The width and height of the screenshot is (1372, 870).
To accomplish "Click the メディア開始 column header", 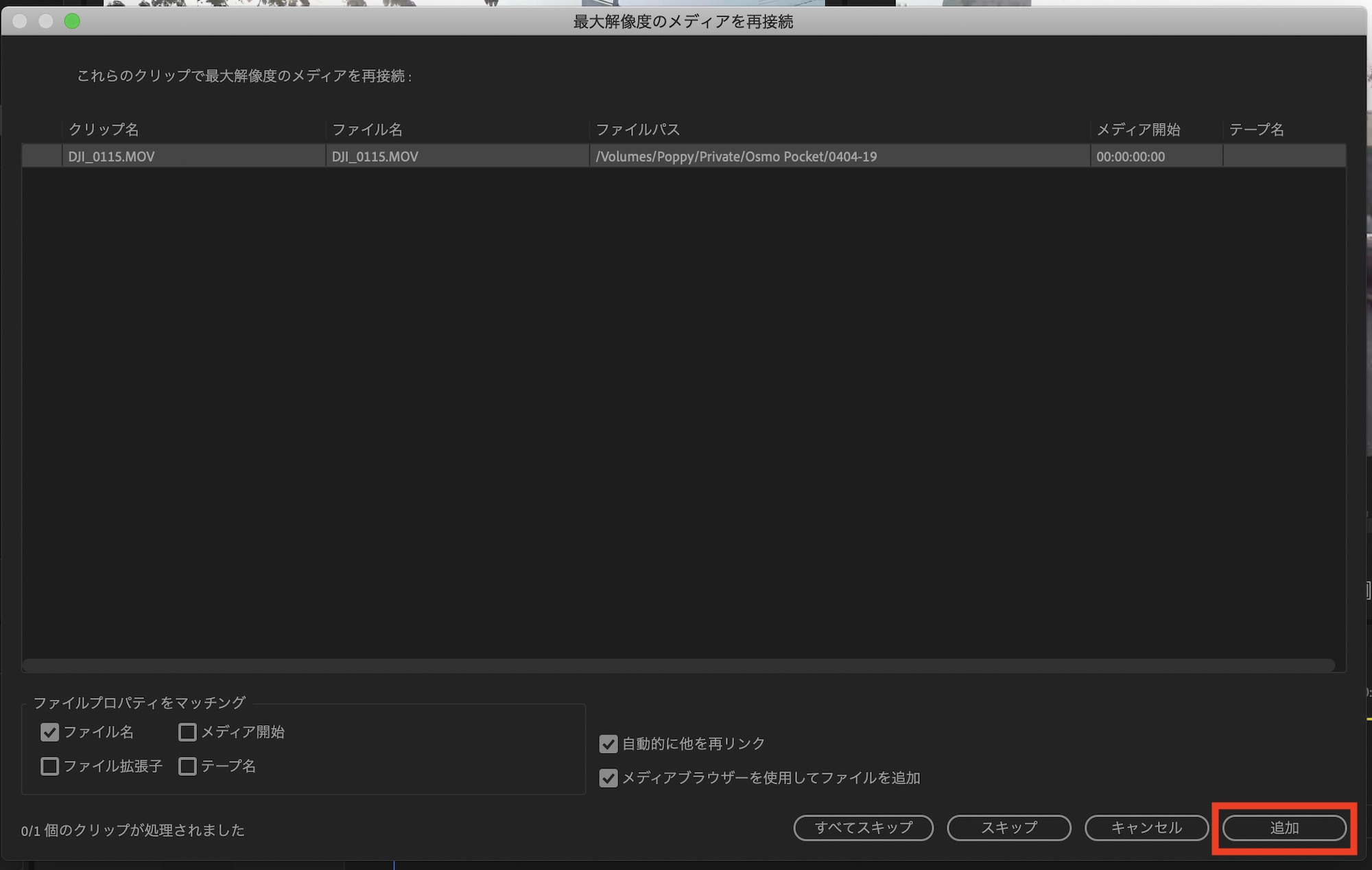I will click(1137, 130).
